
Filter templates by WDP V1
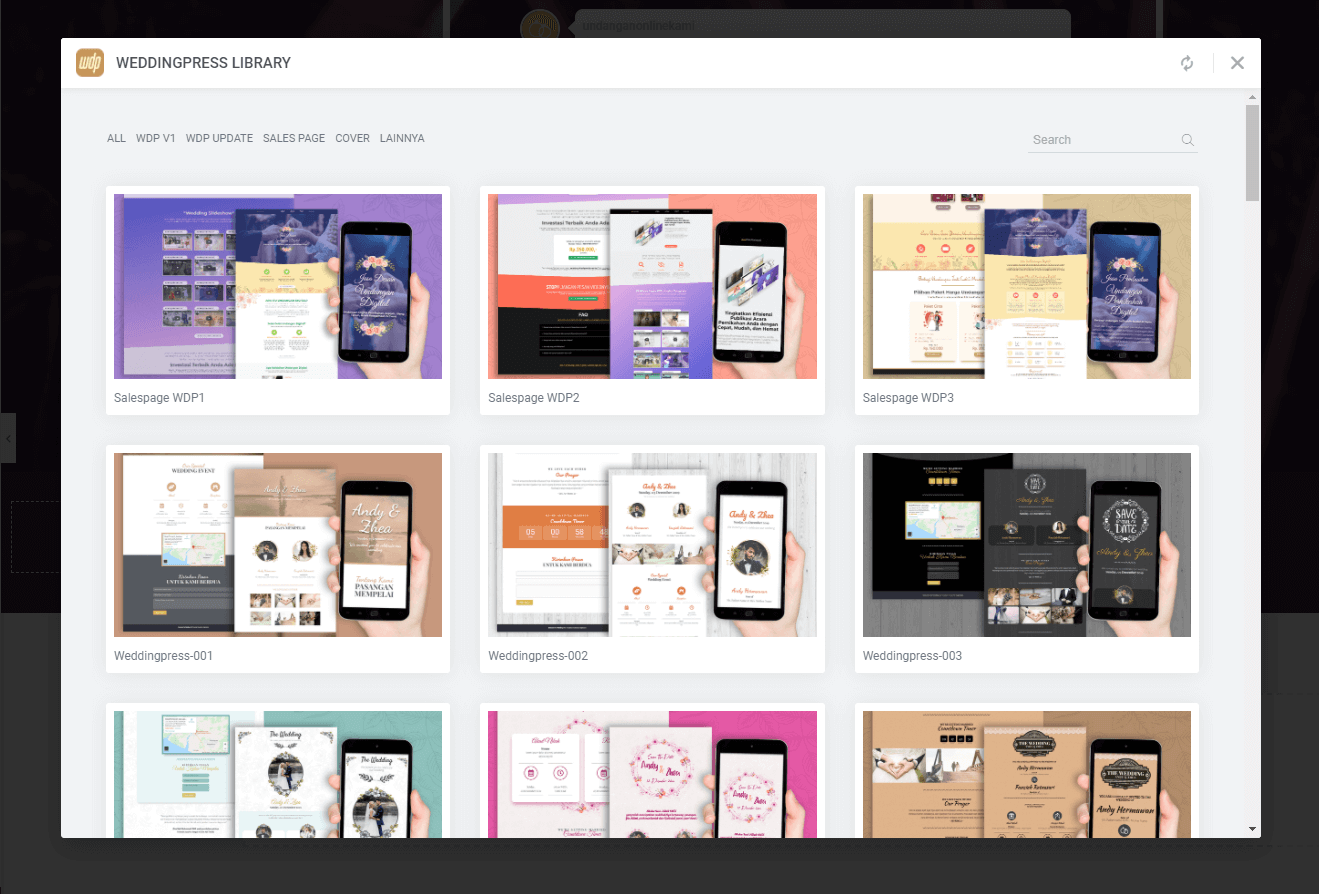coord(156,139)
